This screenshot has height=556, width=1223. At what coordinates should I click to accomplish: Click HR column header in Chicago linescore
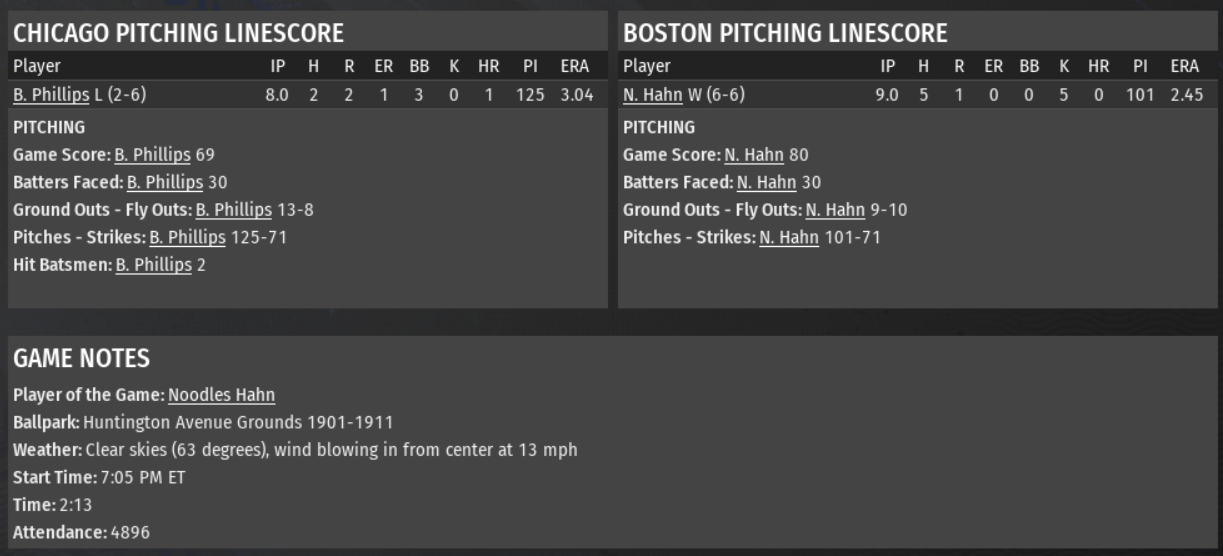(488, 67)
